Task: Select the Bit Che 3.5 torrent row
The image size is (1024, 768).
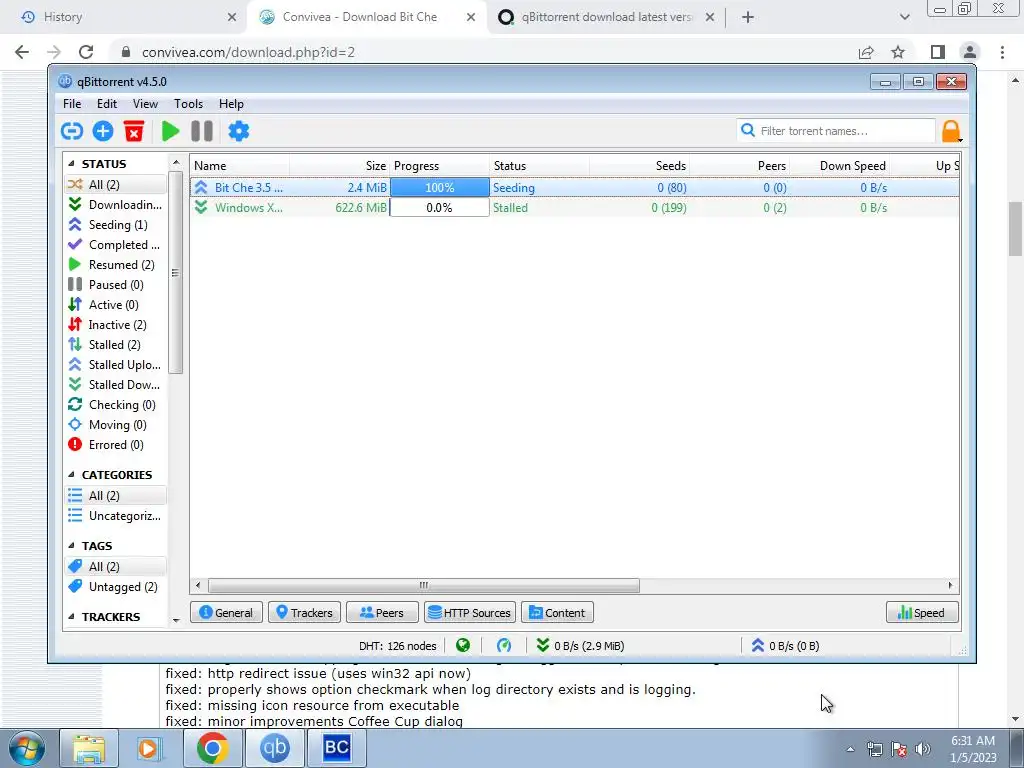Action: coord(575,187)
